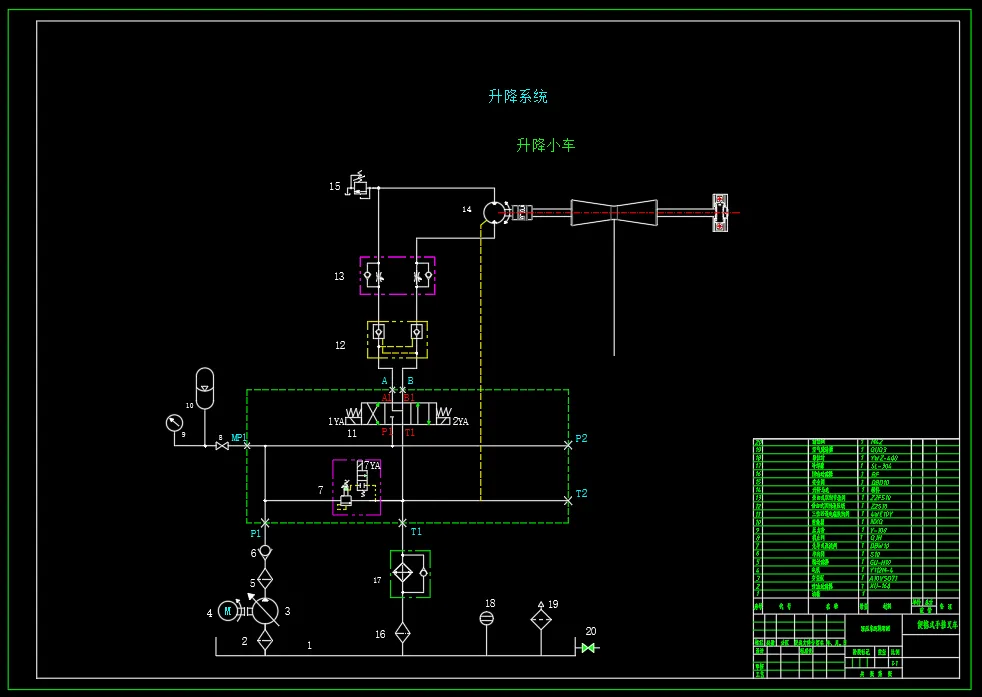Click the three-position directional valve 11

tap(398, 414)
